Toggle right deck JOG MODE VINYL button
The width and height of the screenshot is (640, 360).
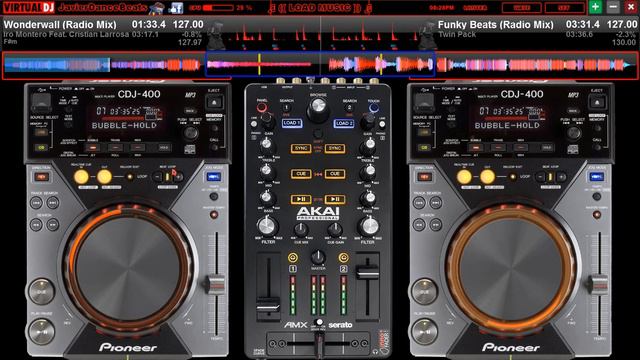click(596, 177)
